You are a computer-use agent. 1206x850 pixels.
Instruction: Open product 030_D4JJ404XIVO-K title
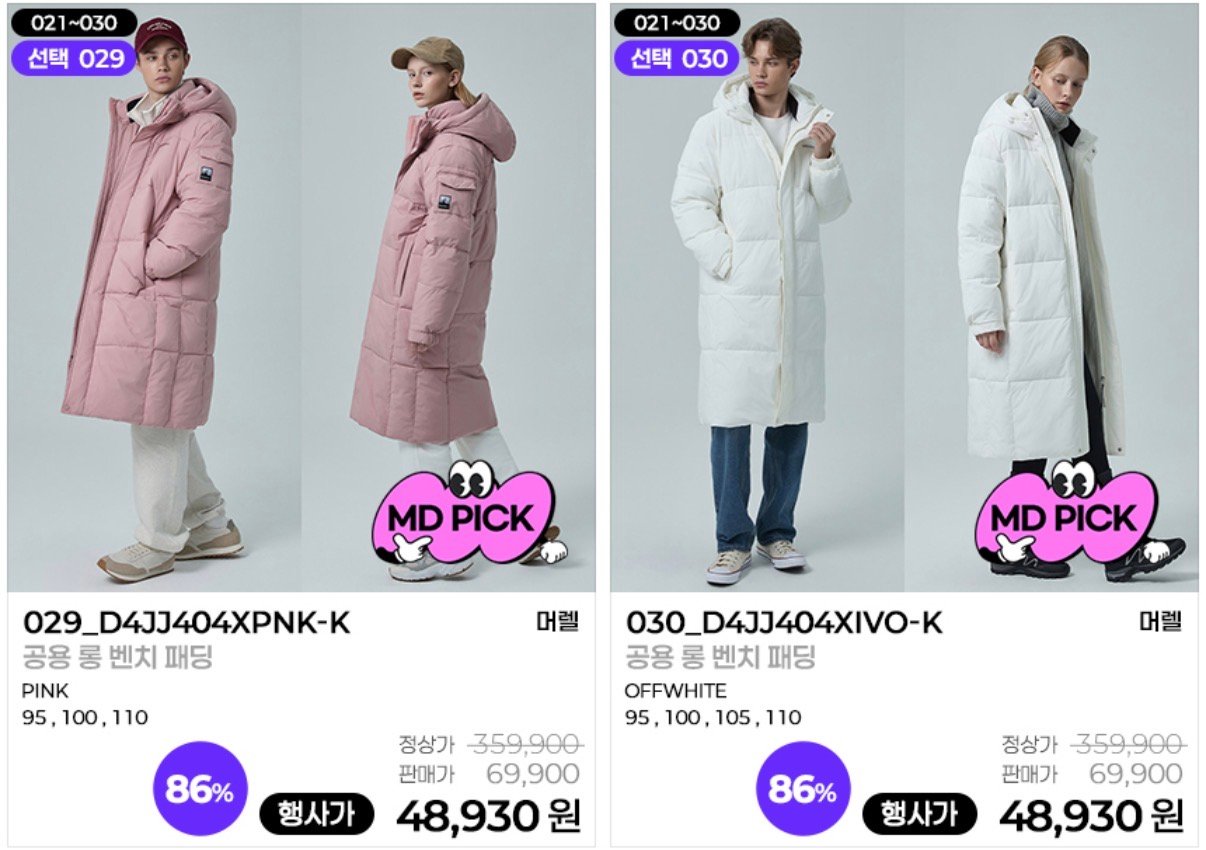tap(784, 623)
